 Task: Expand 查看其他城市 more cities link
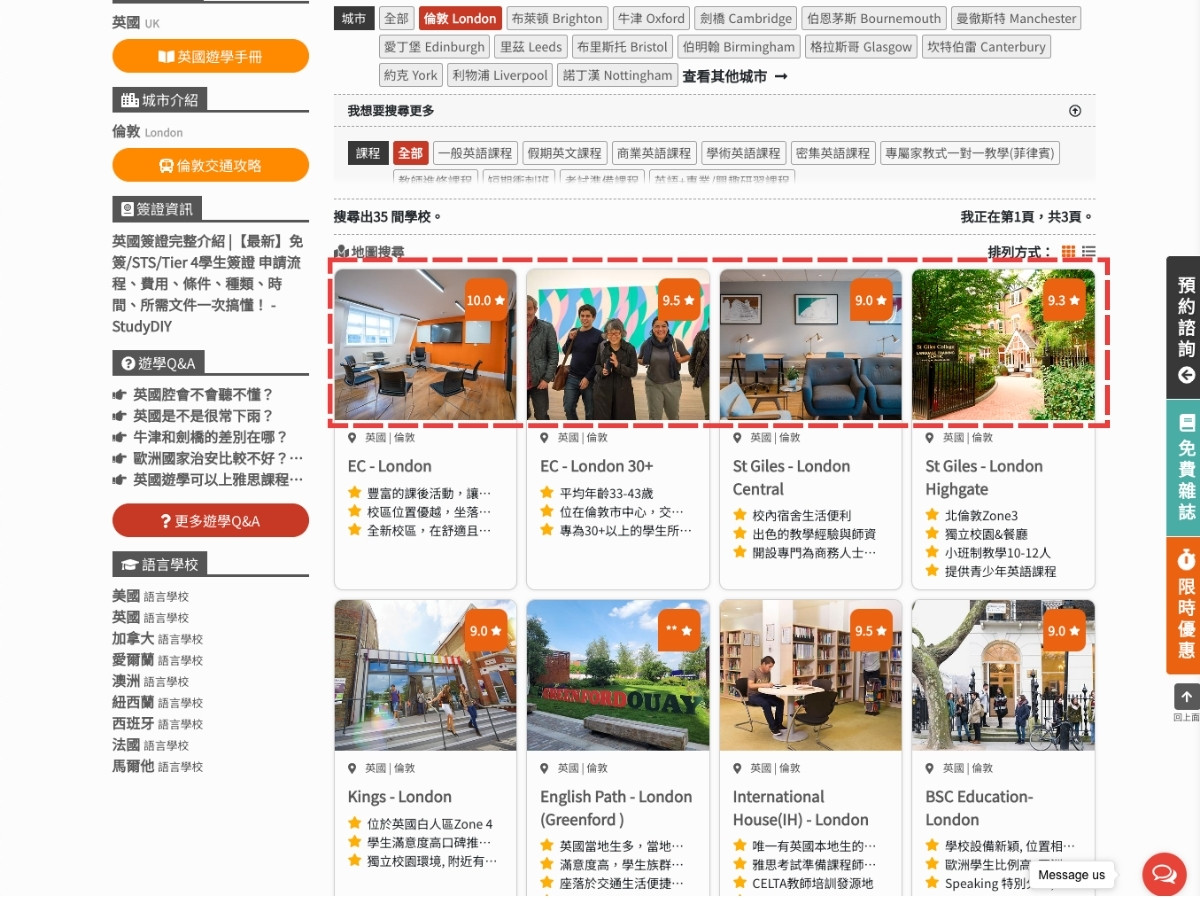(x=735, y=76)
